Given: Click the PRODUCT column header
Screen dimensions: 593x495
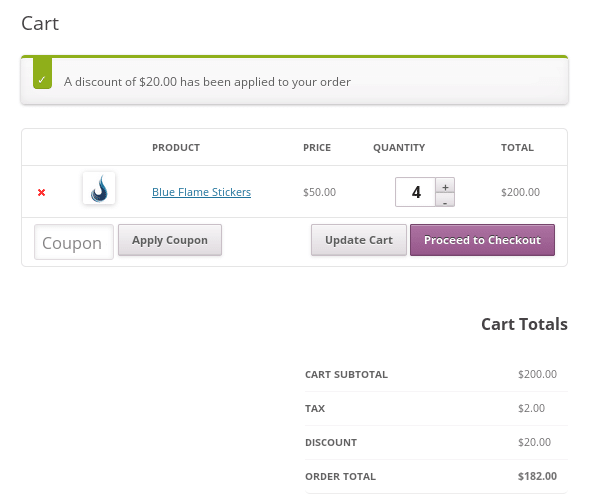Looking at the screenshot, I should pos(176,147).
